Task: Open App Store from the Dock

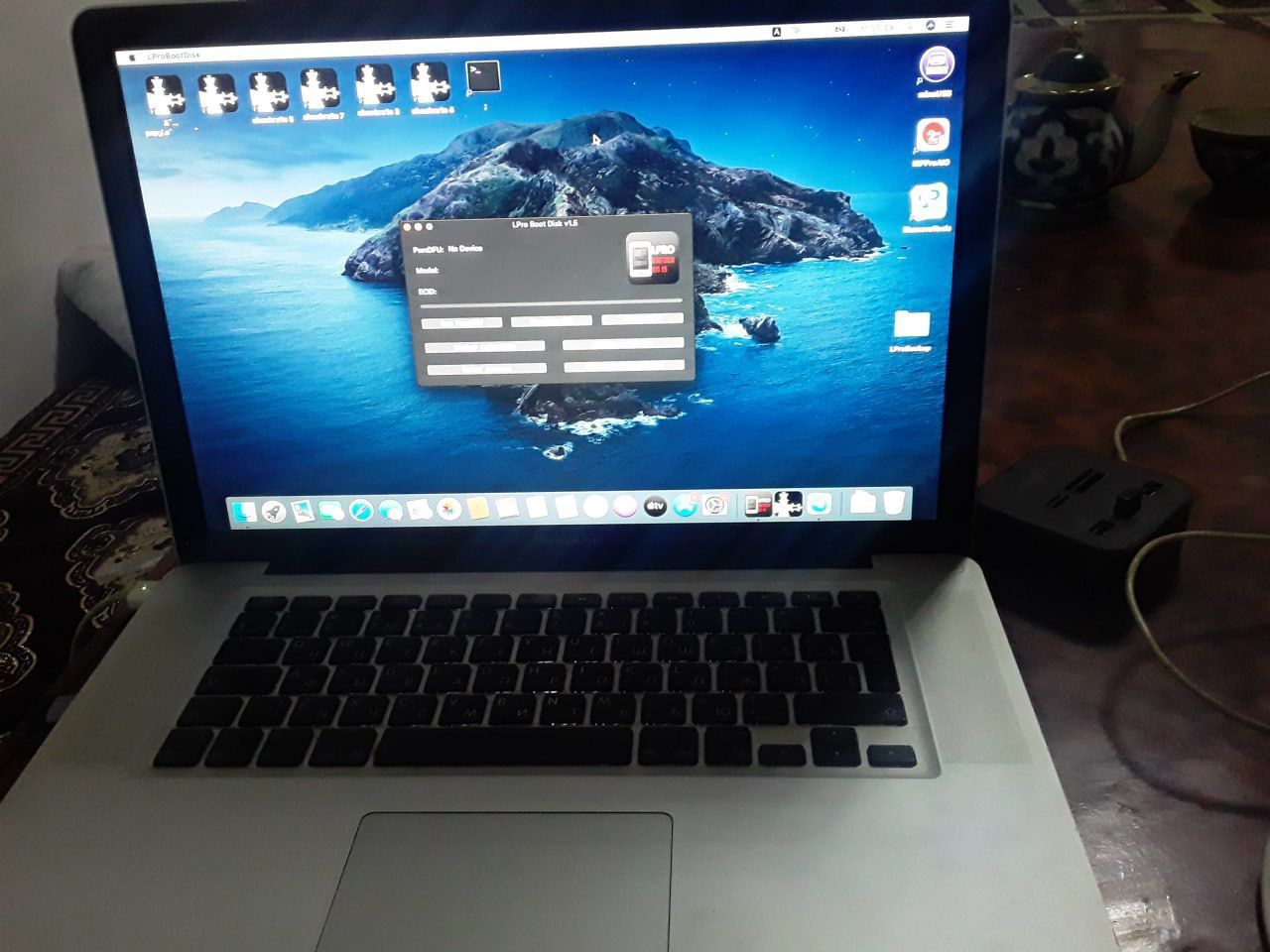Action: tap(685, 505)
